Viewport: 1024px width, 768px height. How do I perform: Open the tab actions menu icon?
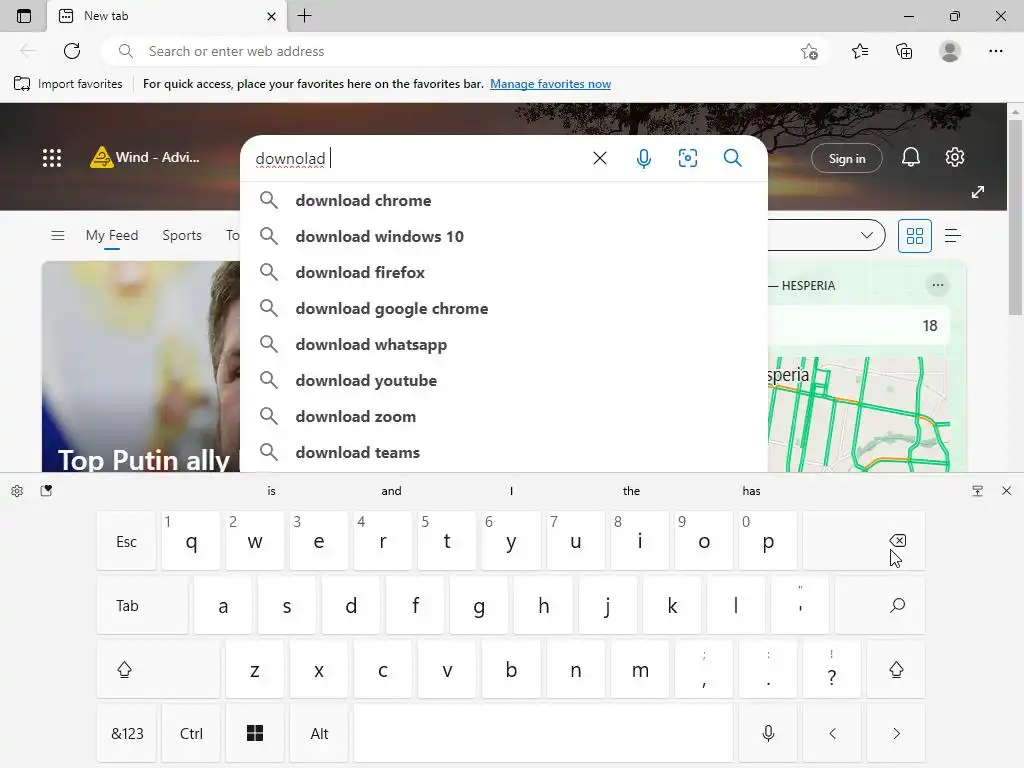pos(24,16)
